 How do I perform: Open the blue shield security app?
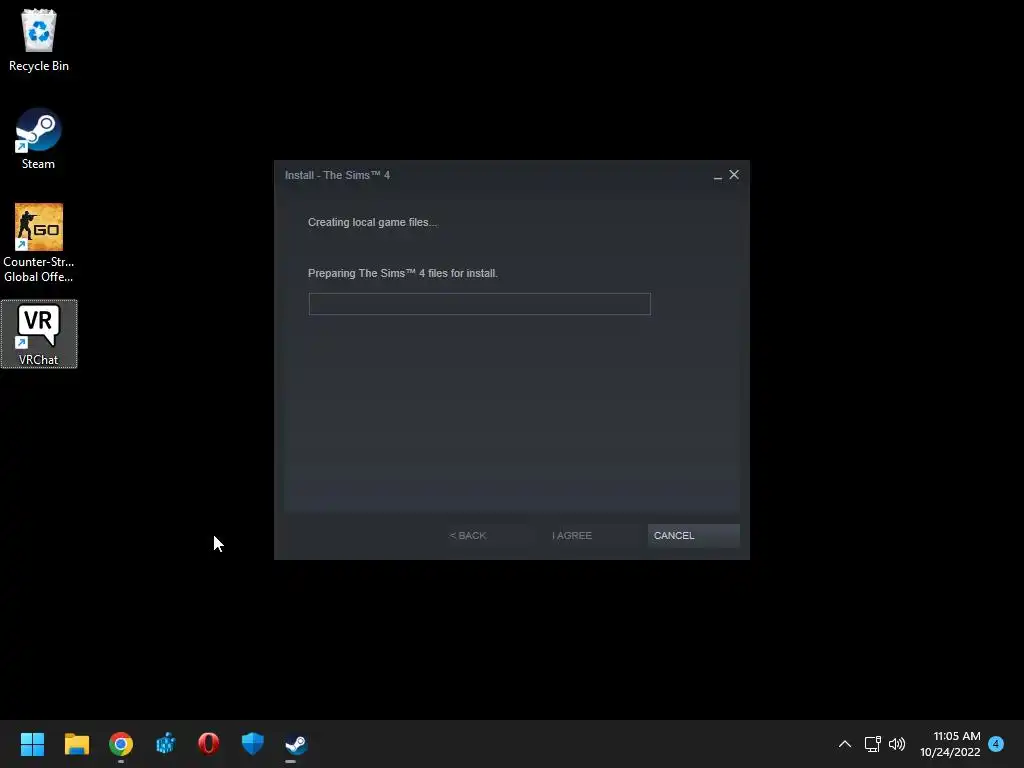[253, 744]
